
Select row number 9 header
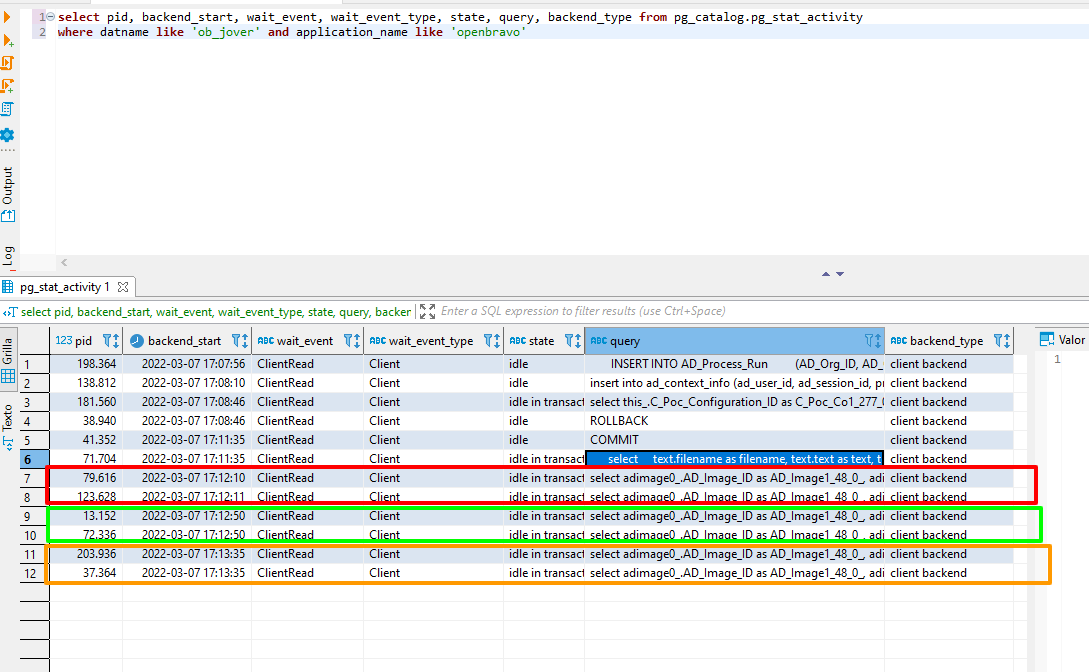tap(28, 516)
